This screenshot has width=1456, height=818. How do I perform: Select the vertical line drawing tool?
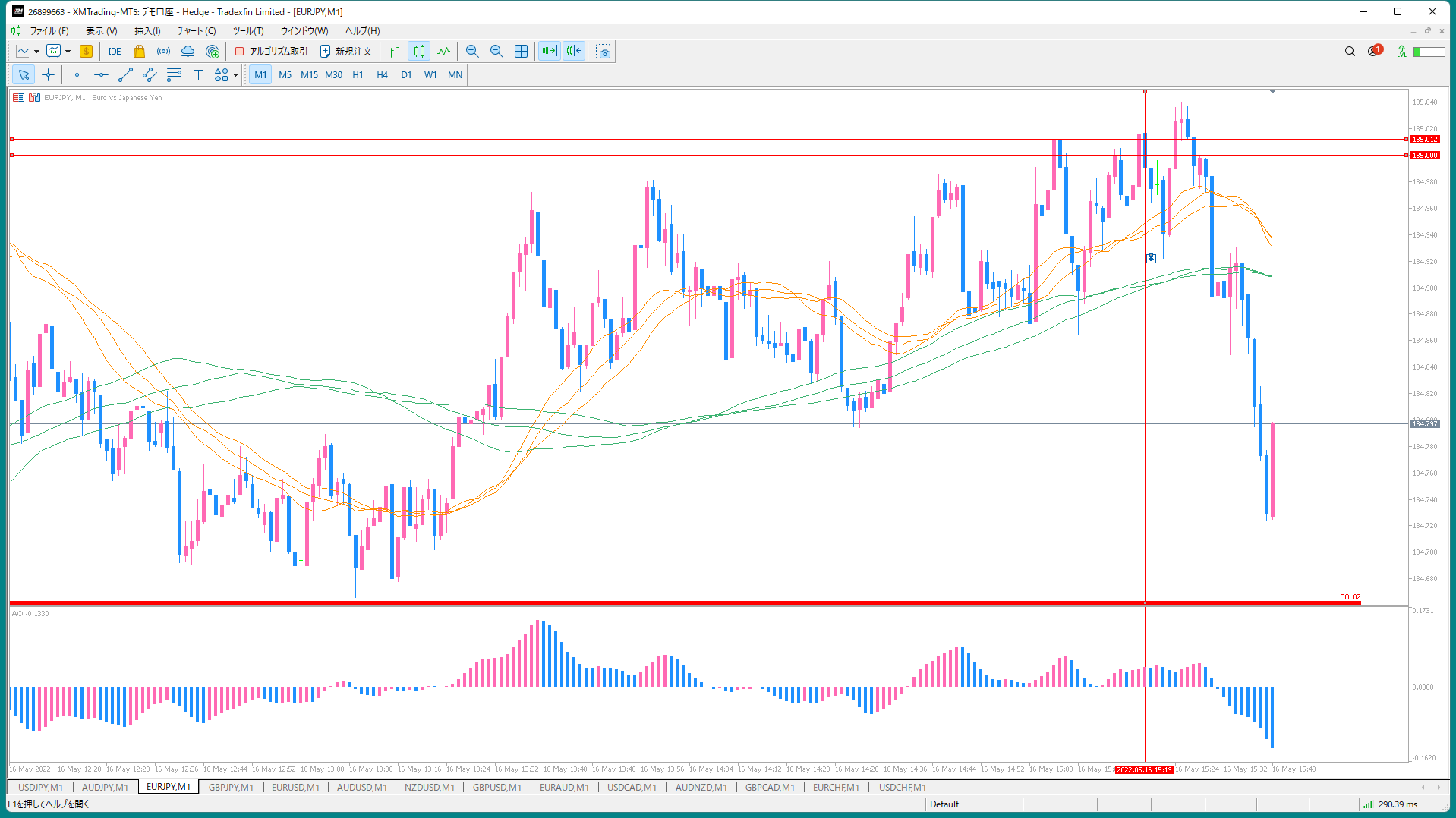pyautogui.click(x=77, y=74)
